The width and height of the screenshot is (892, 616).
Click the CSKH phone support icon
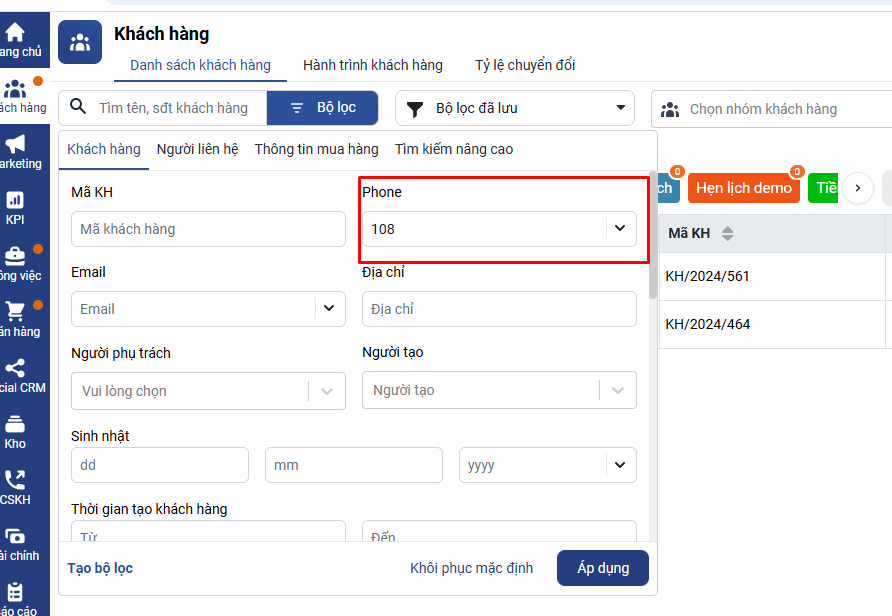pyautogui.click(x=15, y=480)
